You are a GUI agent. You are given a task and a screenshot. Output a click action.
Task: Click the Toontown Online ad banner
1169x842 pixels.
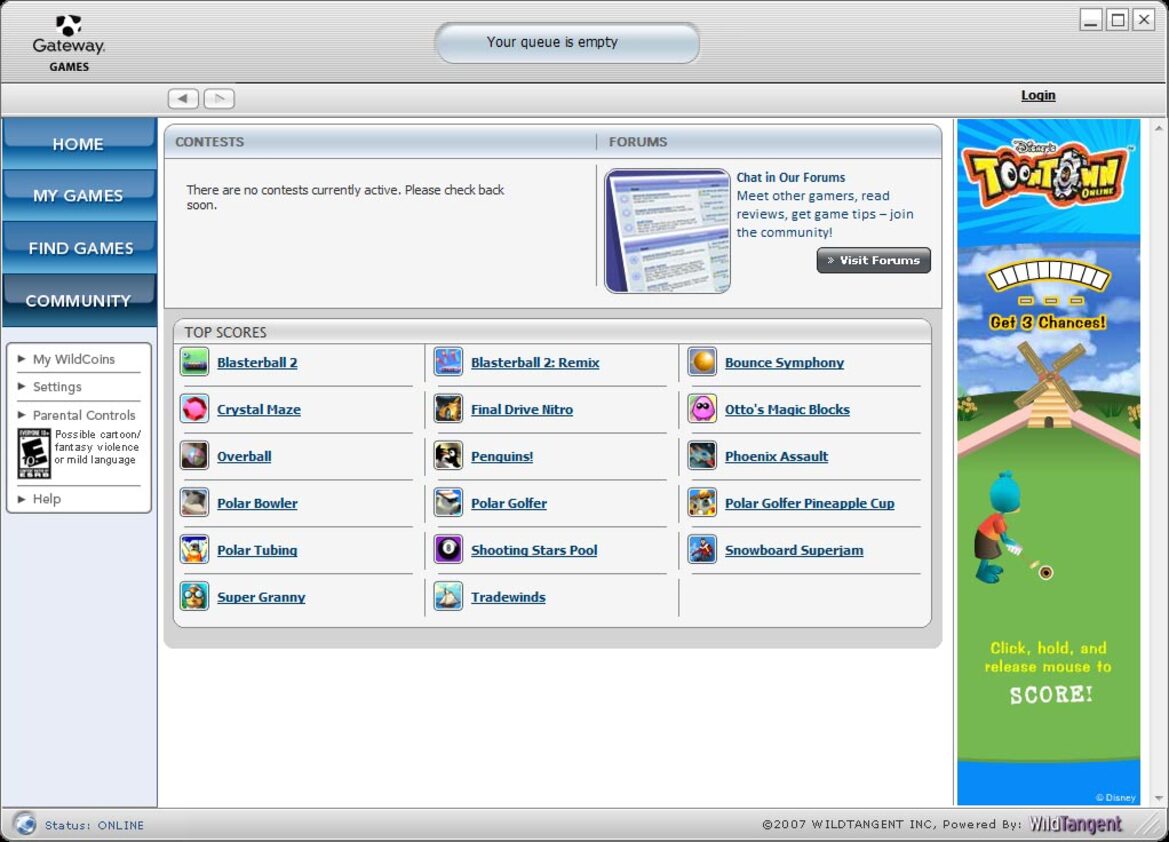click(x=1048, y=462)
